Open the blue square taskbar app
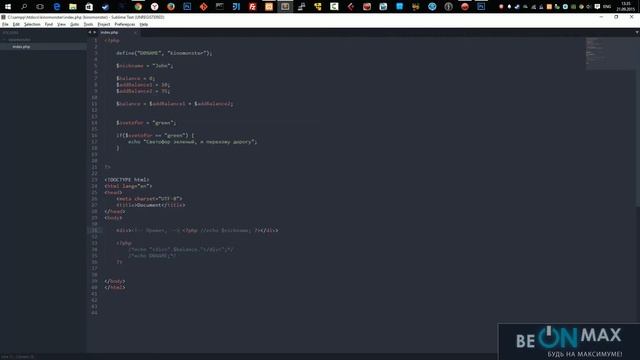640x360 pixels. (400, 7)
